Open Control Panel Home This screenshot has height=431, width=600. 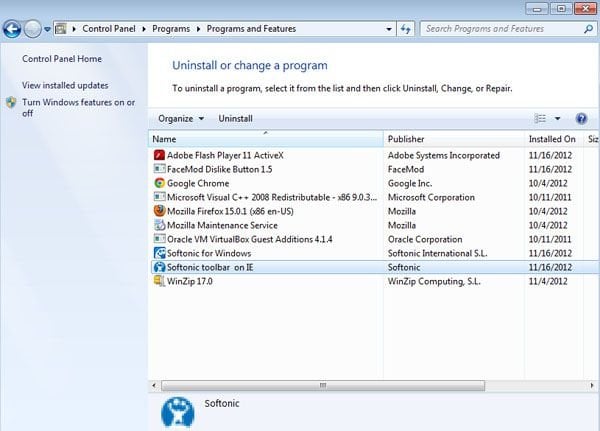[62, 59]
